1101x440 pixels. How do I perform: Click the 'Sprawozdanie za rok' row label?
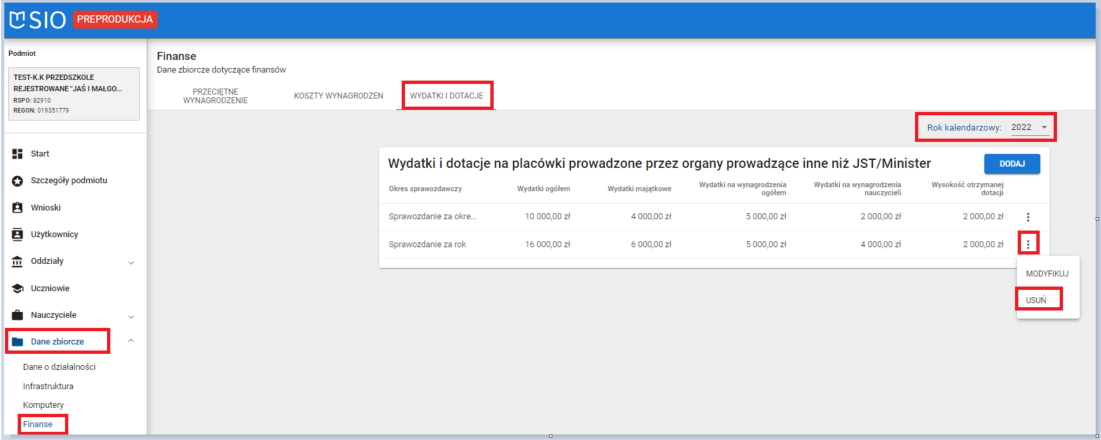tap(427, 244)
